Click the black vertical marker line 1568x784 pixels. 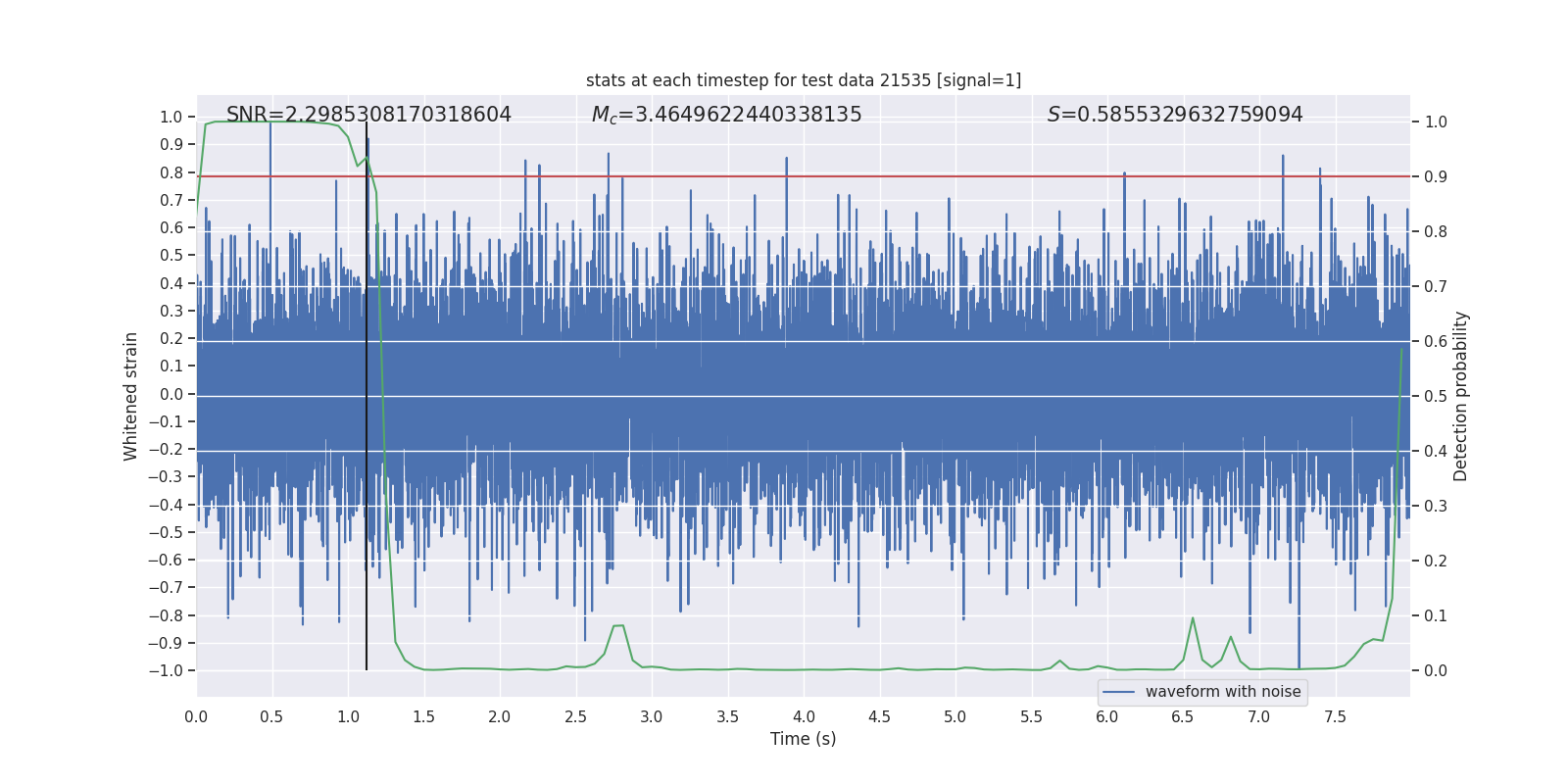click(x=367, y=396)
